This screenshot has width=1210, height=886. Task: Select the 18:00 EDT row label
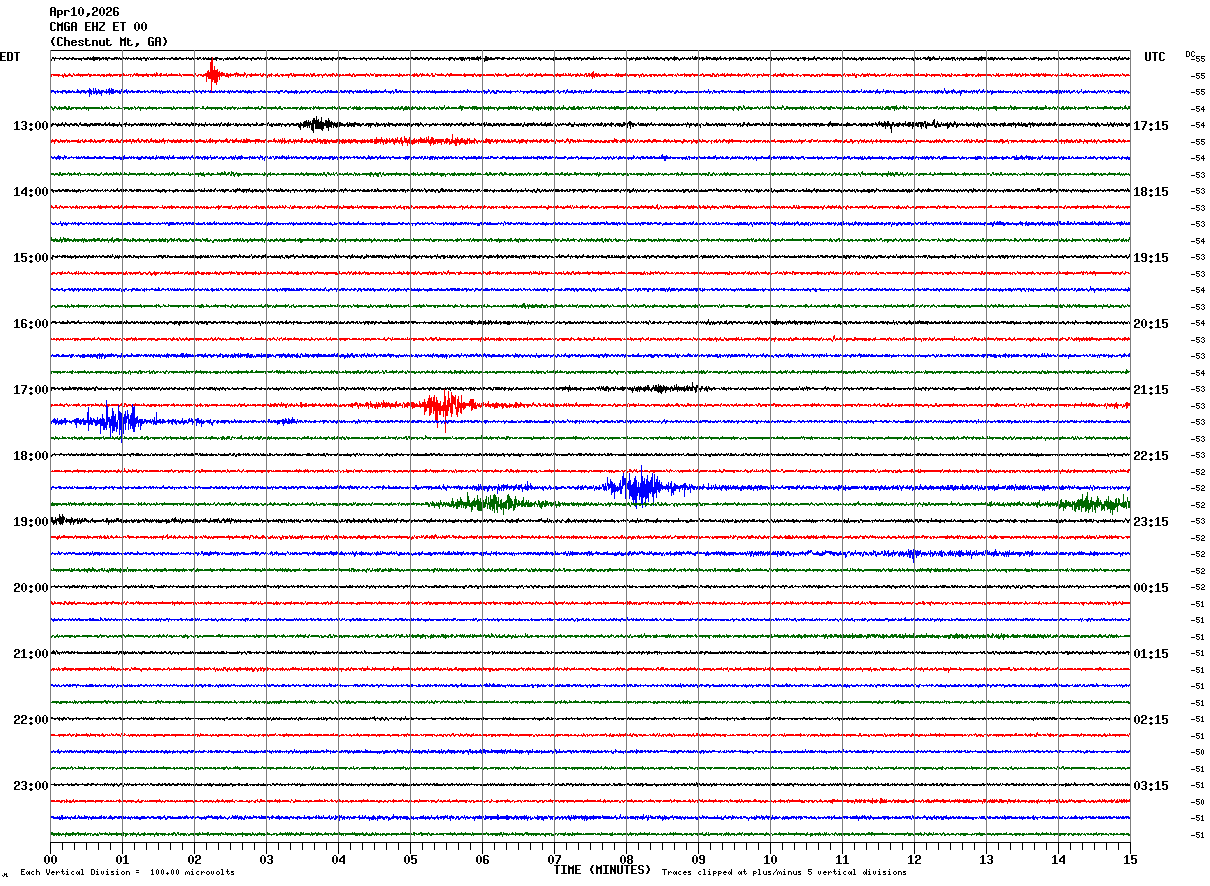point(30,456)
